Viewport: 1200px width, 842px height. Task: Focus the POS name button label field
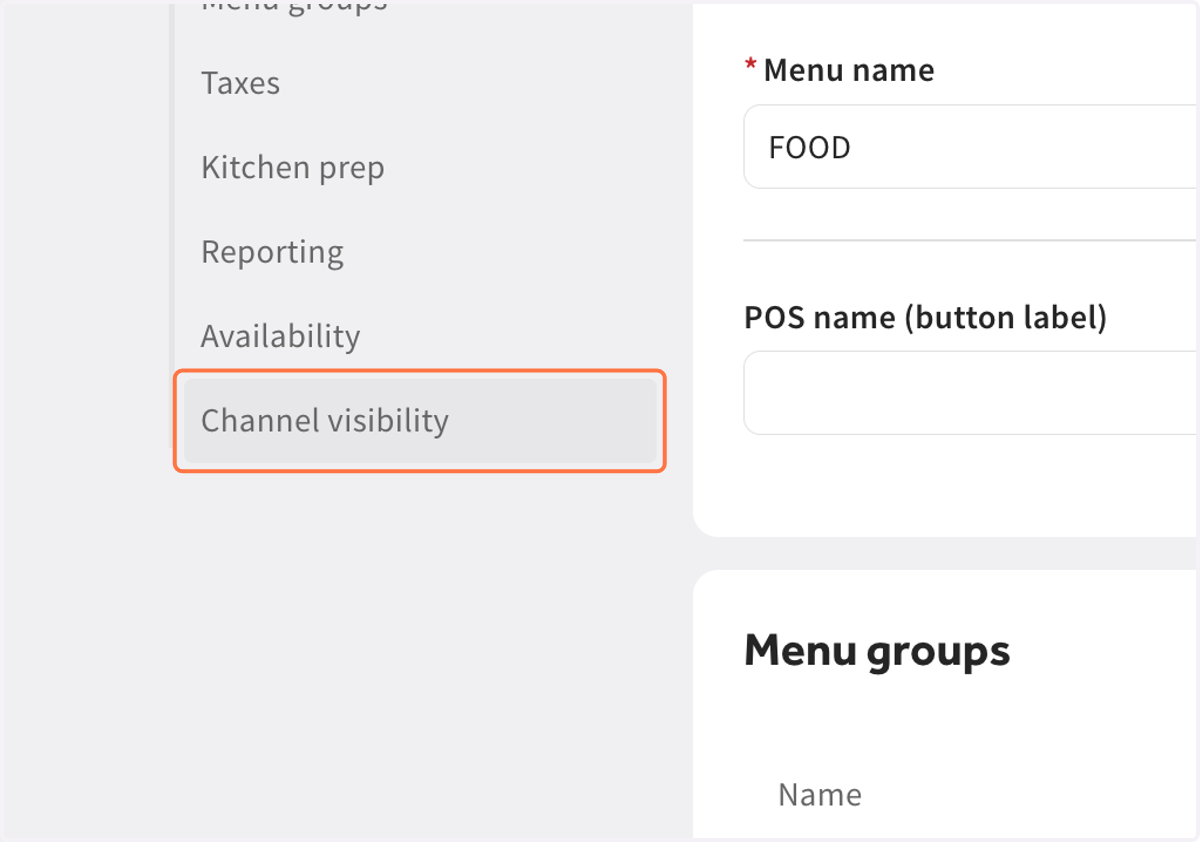pyautogui.click(x=971, y=393)
